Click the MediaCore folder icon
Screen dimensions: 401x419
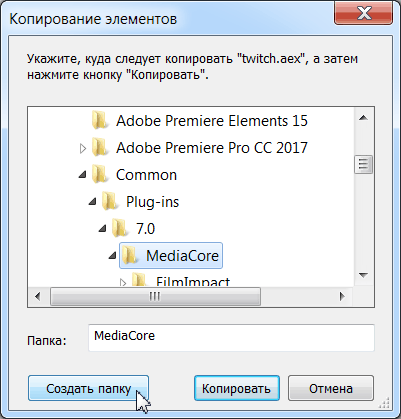[x=130, y=255]
